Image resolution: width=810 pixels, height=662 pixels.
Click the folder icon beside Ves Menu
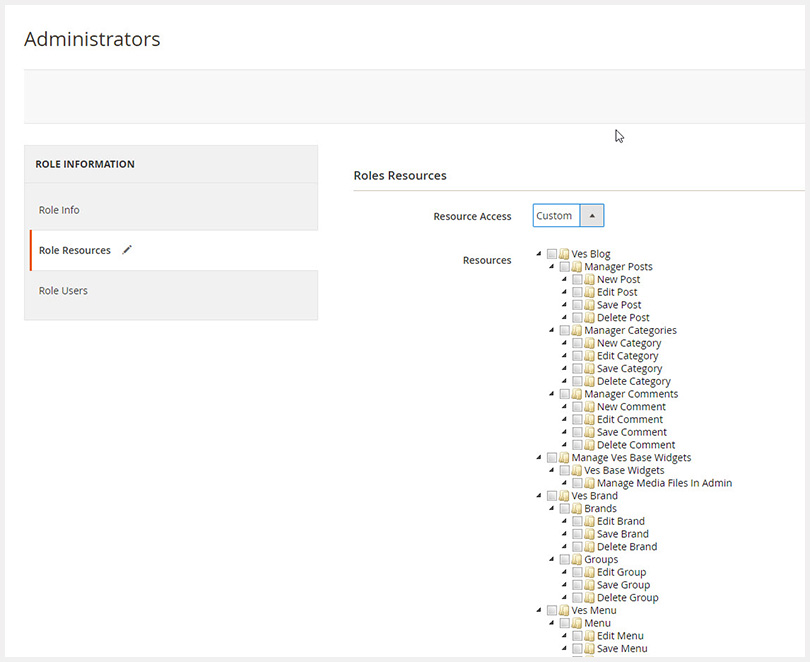coord(564,610)
